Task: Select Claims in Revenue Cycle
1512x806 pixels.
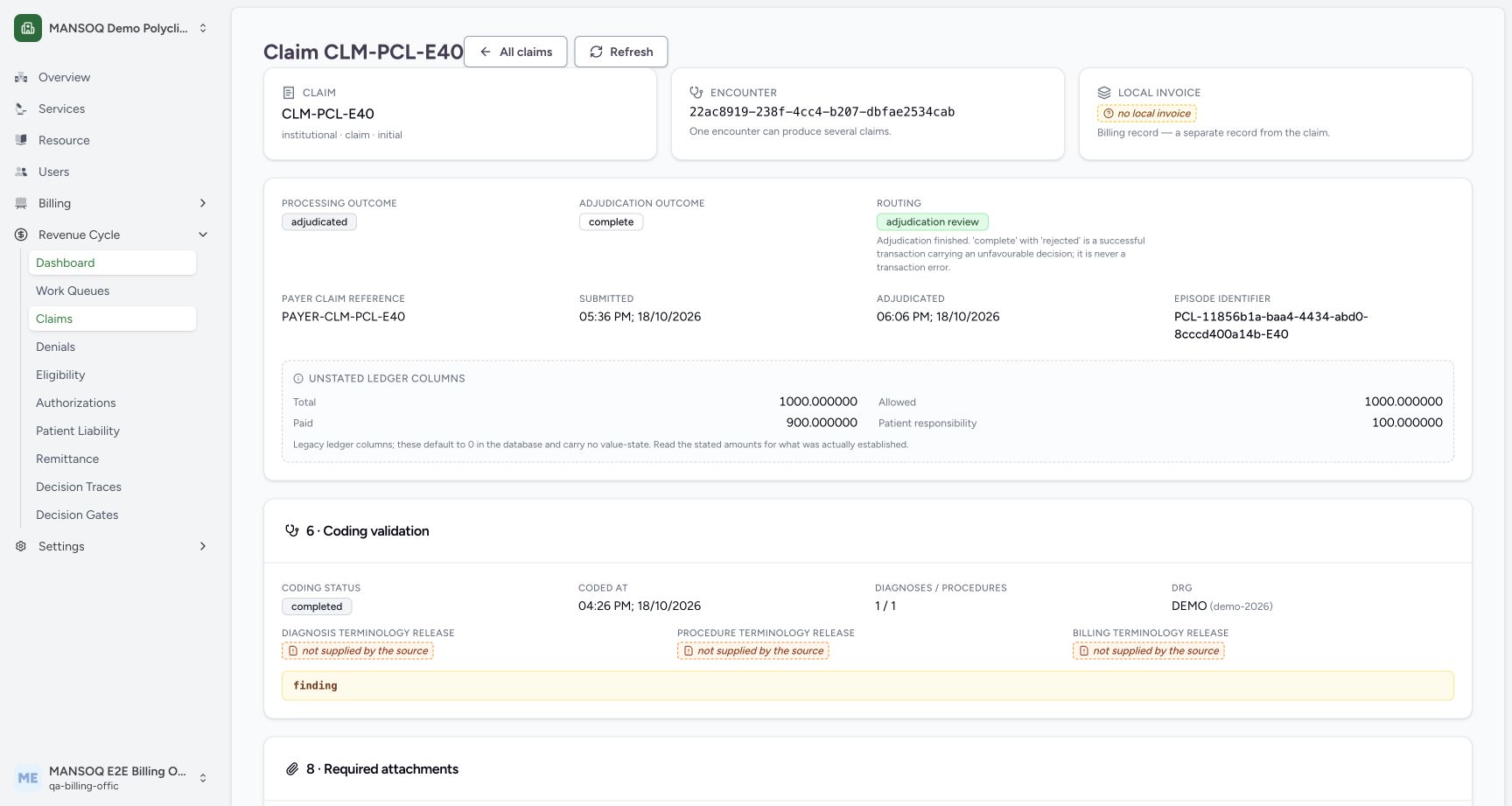Action: pos(112,319)
